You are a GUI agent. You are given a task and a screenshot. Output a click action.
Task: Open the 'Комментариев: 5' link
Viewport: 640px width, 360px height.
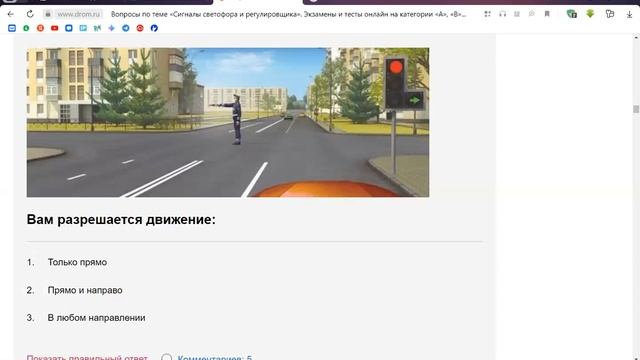point(215,357)
